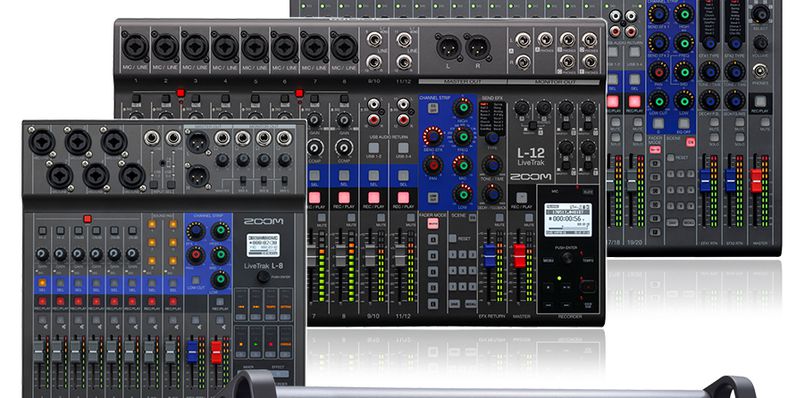Click the LOW CUT button on the L-8
The image size is (804, 398).
(x=196, y=281)
